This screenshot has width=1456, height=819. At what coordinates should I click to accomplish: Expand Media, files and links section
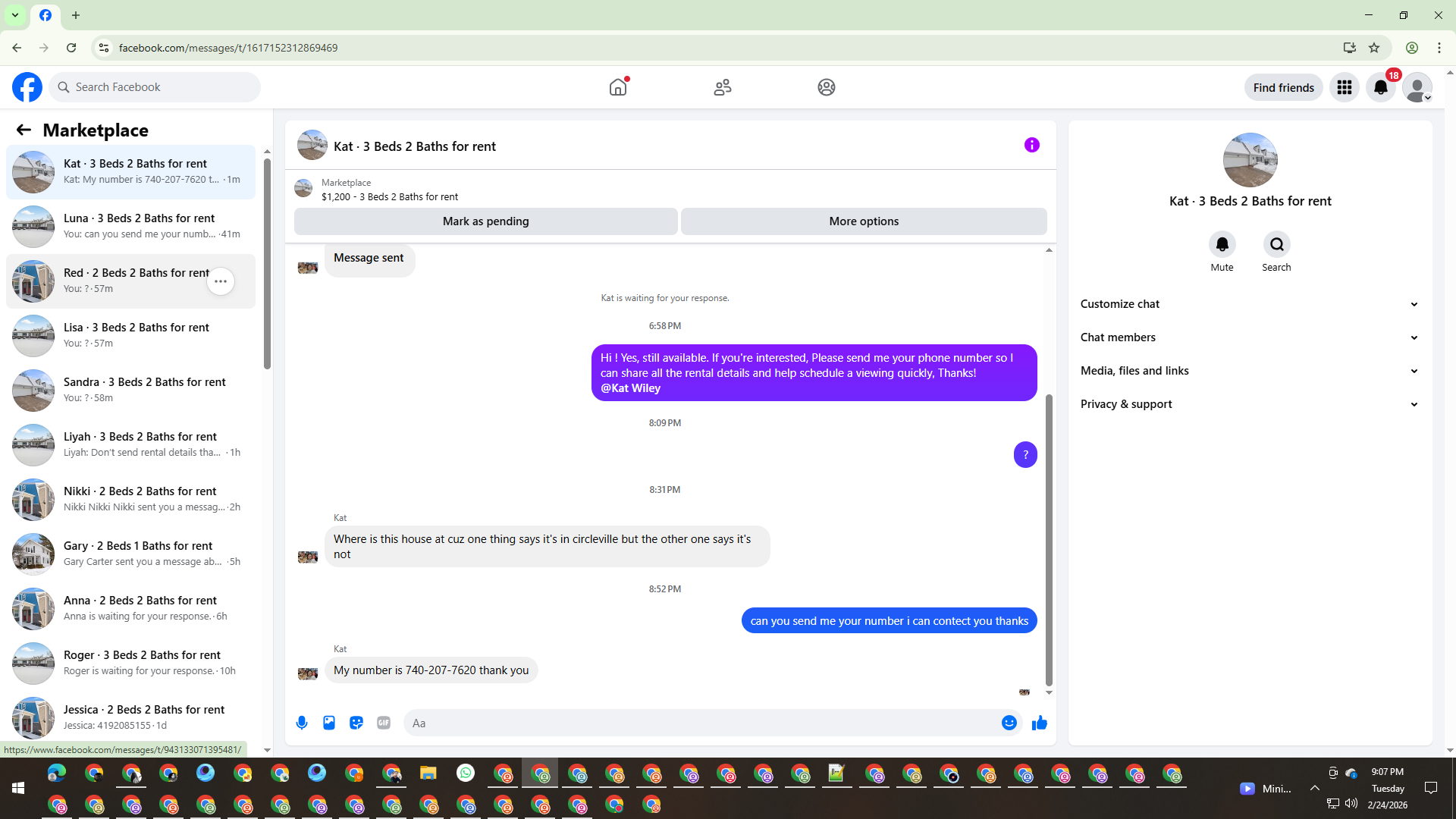(1248, 371)
